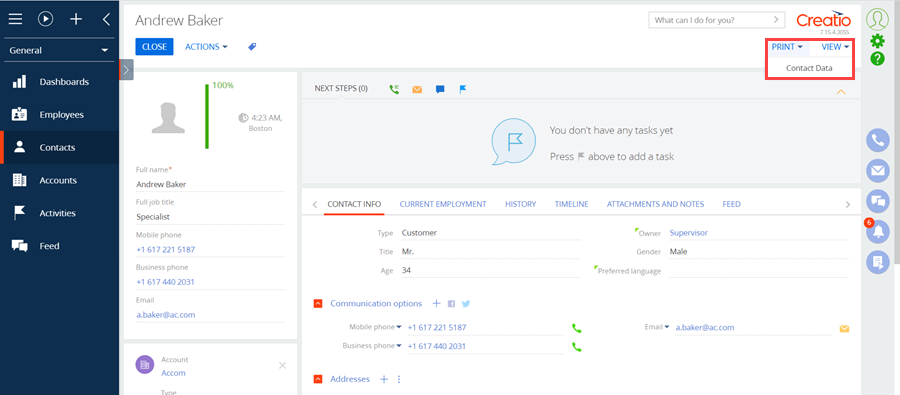This screenshot has height=395, width=900.
Task: Open notifications bell with badge 6
Action: pyautogui.click(x=877, y=231)
